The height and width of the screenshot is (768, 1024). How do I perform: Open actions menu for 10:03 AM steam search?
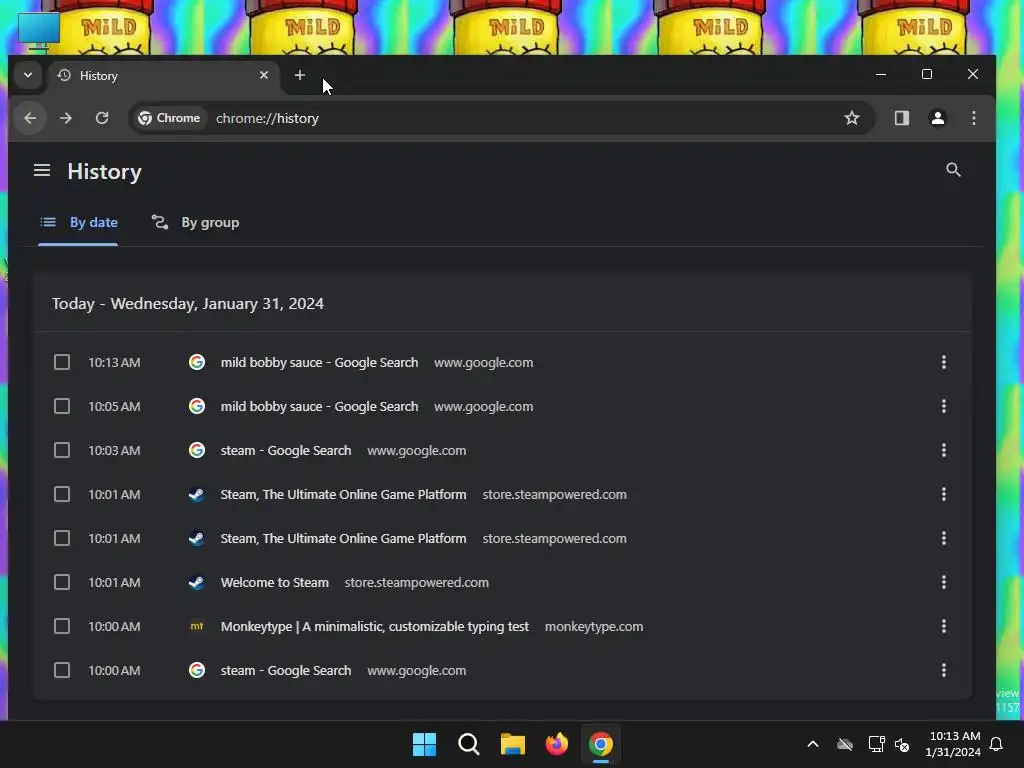(x=944, y=451)
